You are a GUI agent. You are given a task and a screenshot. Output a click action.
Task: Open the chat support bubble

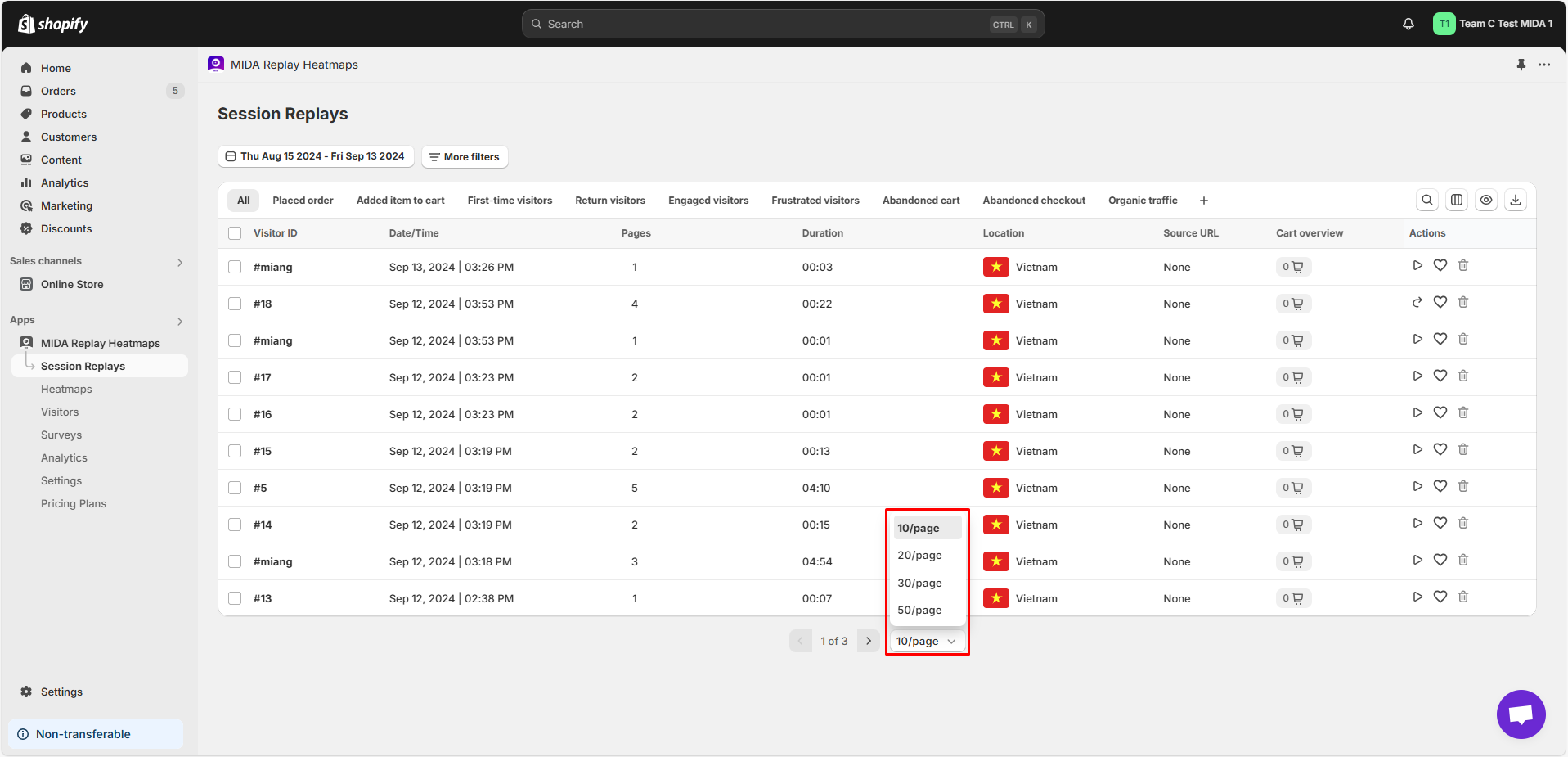click(1521, 714)
